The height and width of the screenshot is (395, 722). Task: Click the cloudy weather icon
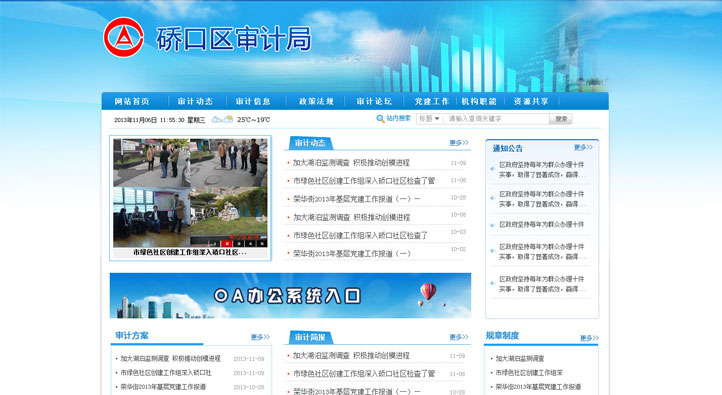[x=222, y=120]
